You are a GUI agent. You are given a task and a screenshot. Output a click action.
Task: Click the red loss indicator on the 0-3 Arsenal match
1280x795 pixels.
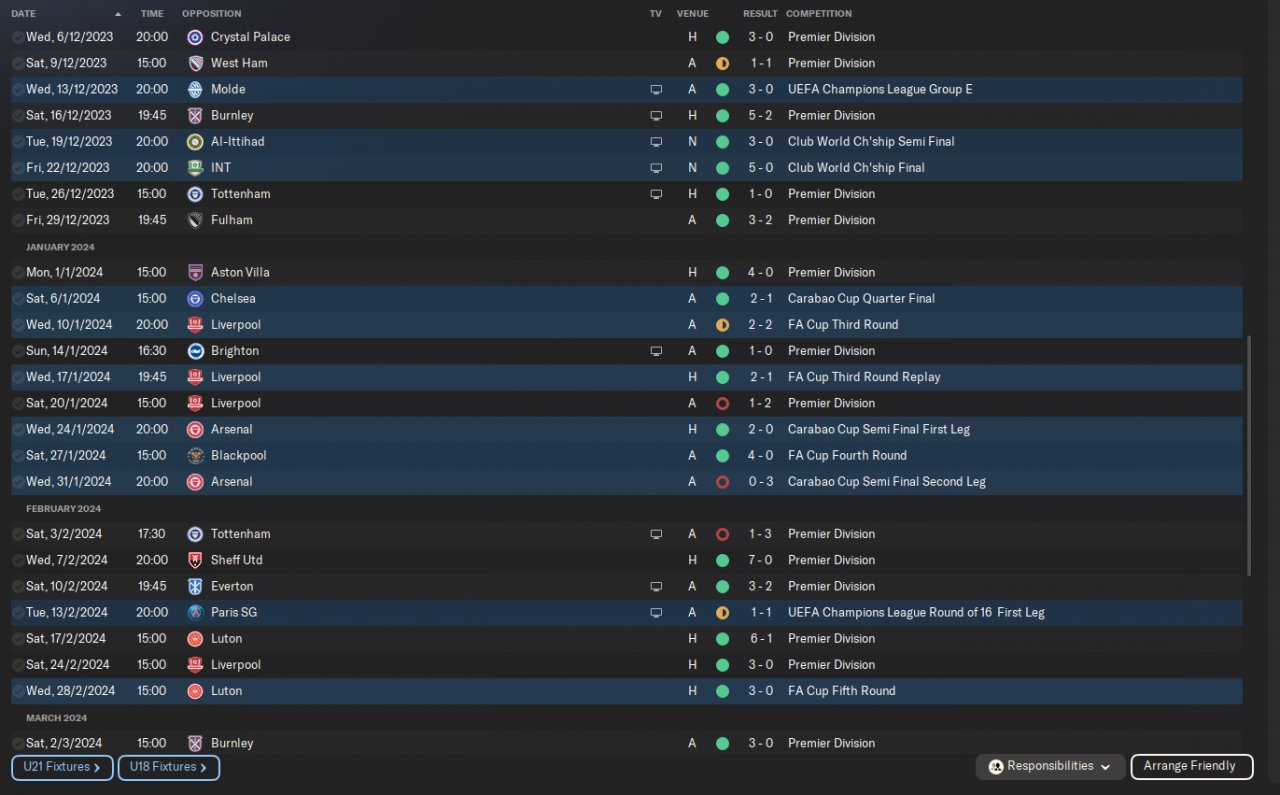click(722, 481)
